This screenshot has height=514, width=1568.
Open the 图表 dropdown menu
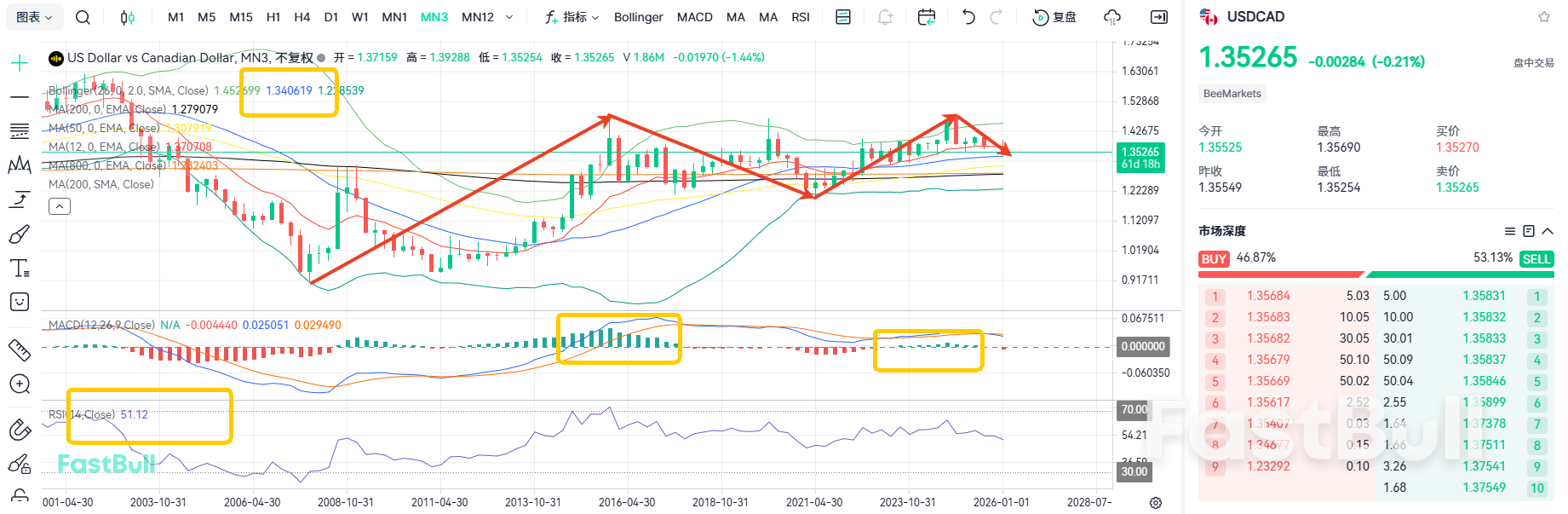[34, 17]
